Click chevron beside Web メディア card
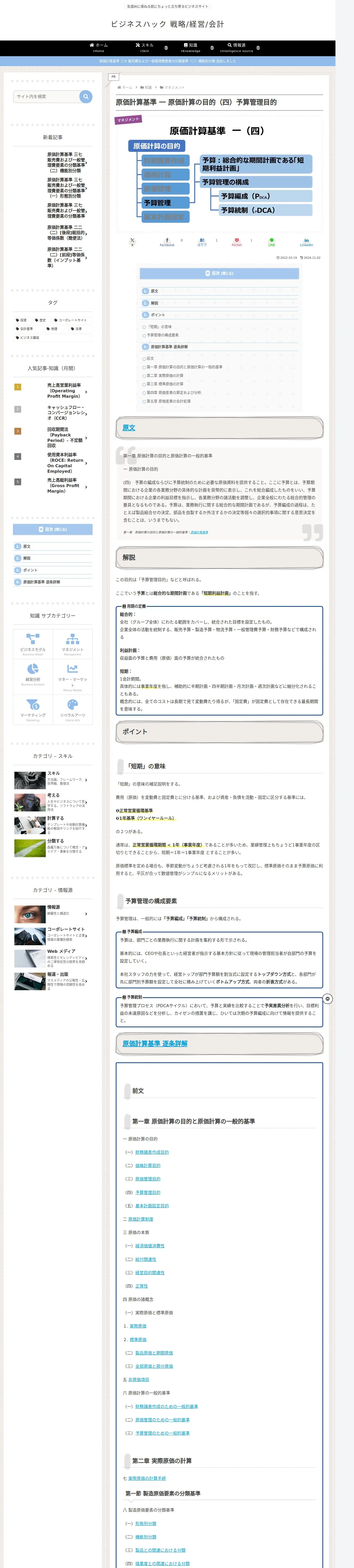354x1568 pixels. [86, 958]
